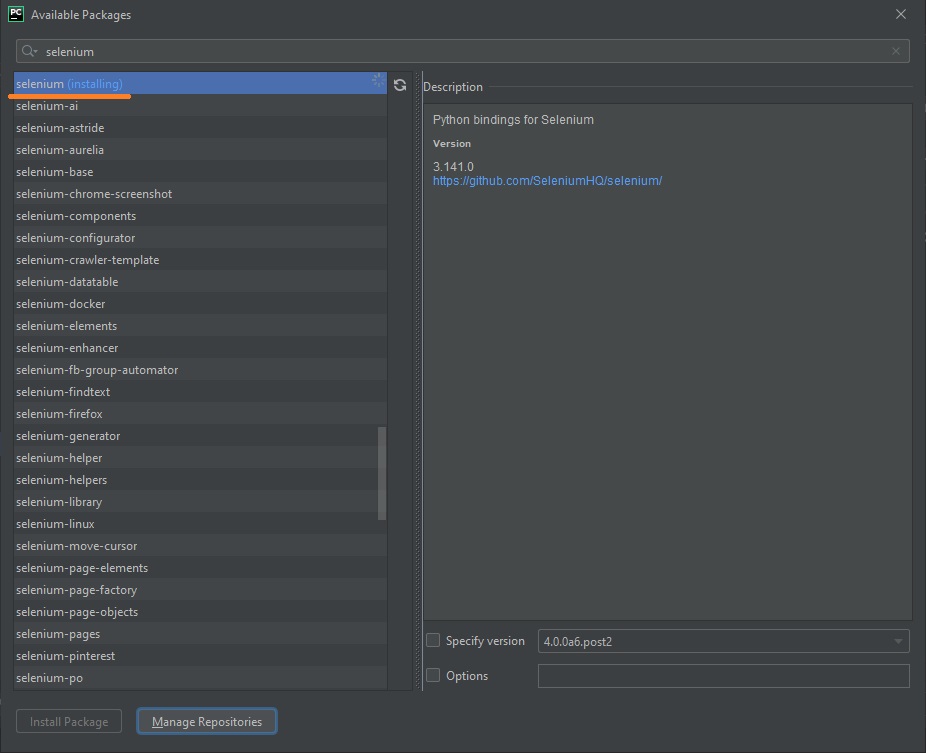Select selenium-helpers package

(x=200, y=480)
